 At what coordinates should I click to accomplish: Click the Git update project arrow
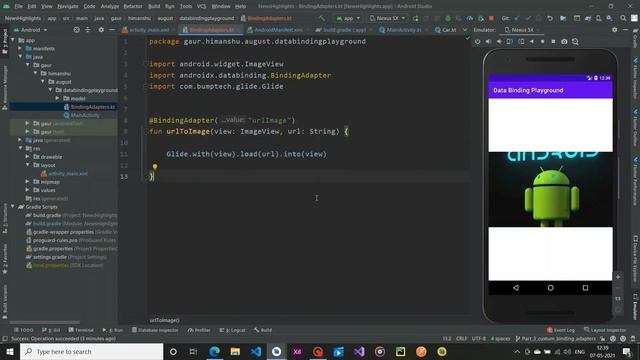pos(517,18)
